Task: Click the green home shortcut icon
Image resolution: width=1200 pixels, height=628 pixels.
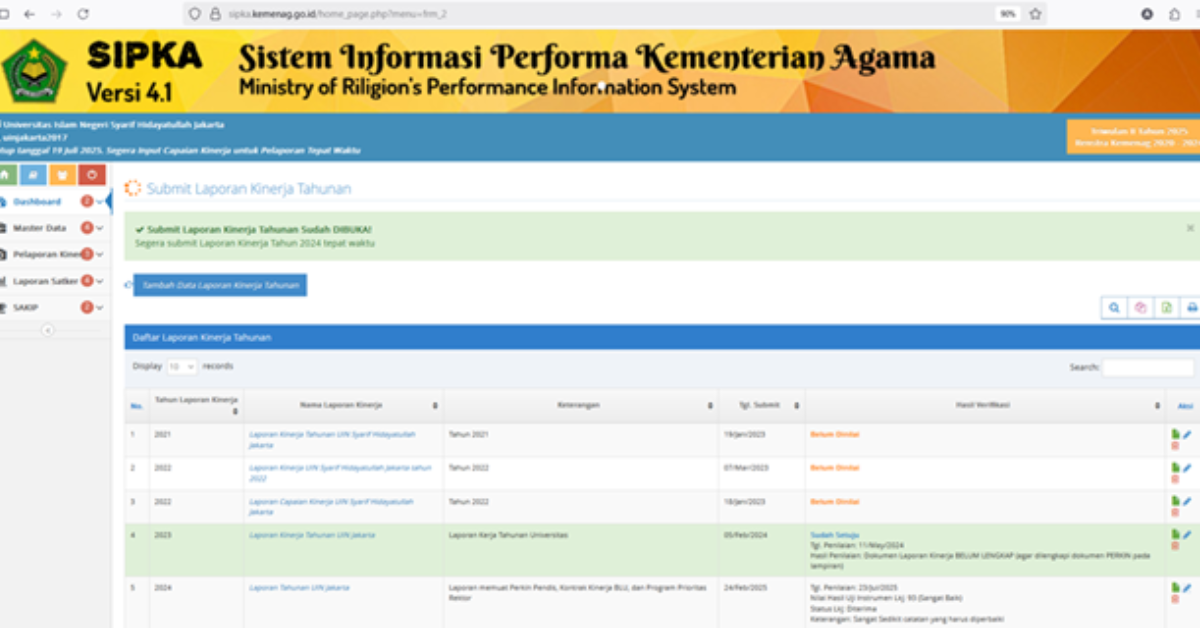Action: tap(6, 175)
